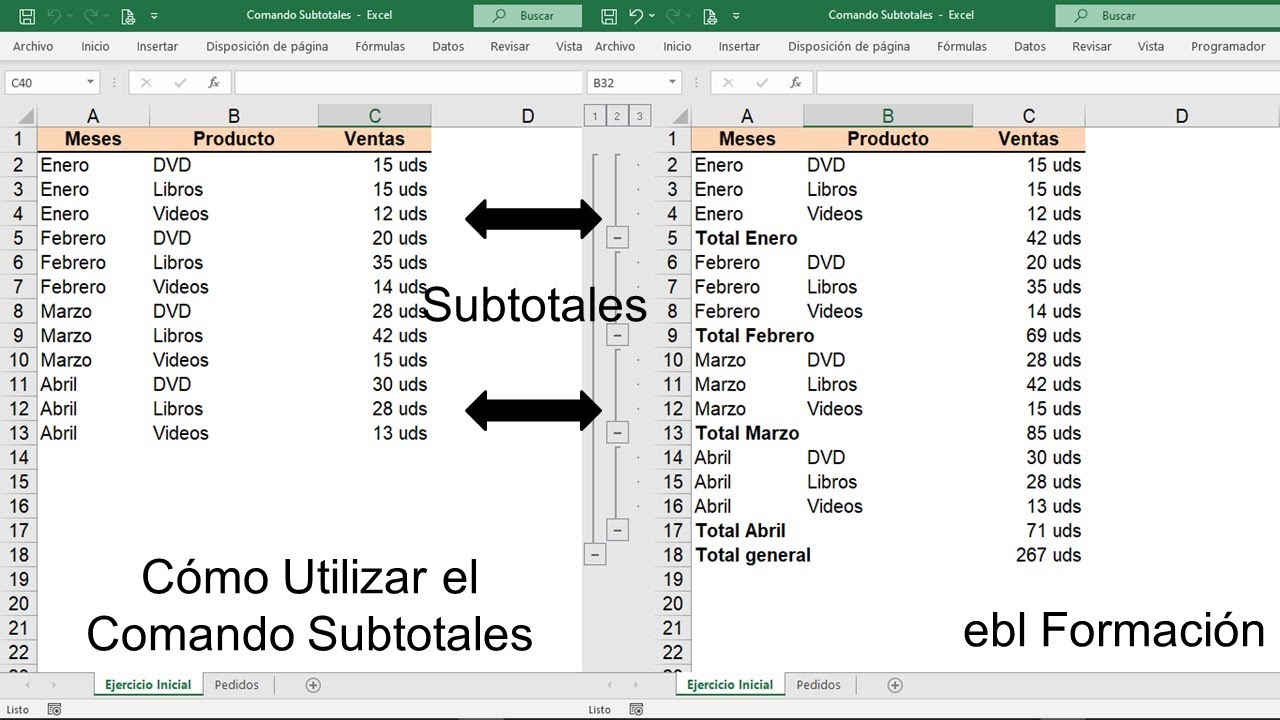This screenshot has width=1280, height=720.
Task: Add a new sheet in the right window
Action: point(895,685)
